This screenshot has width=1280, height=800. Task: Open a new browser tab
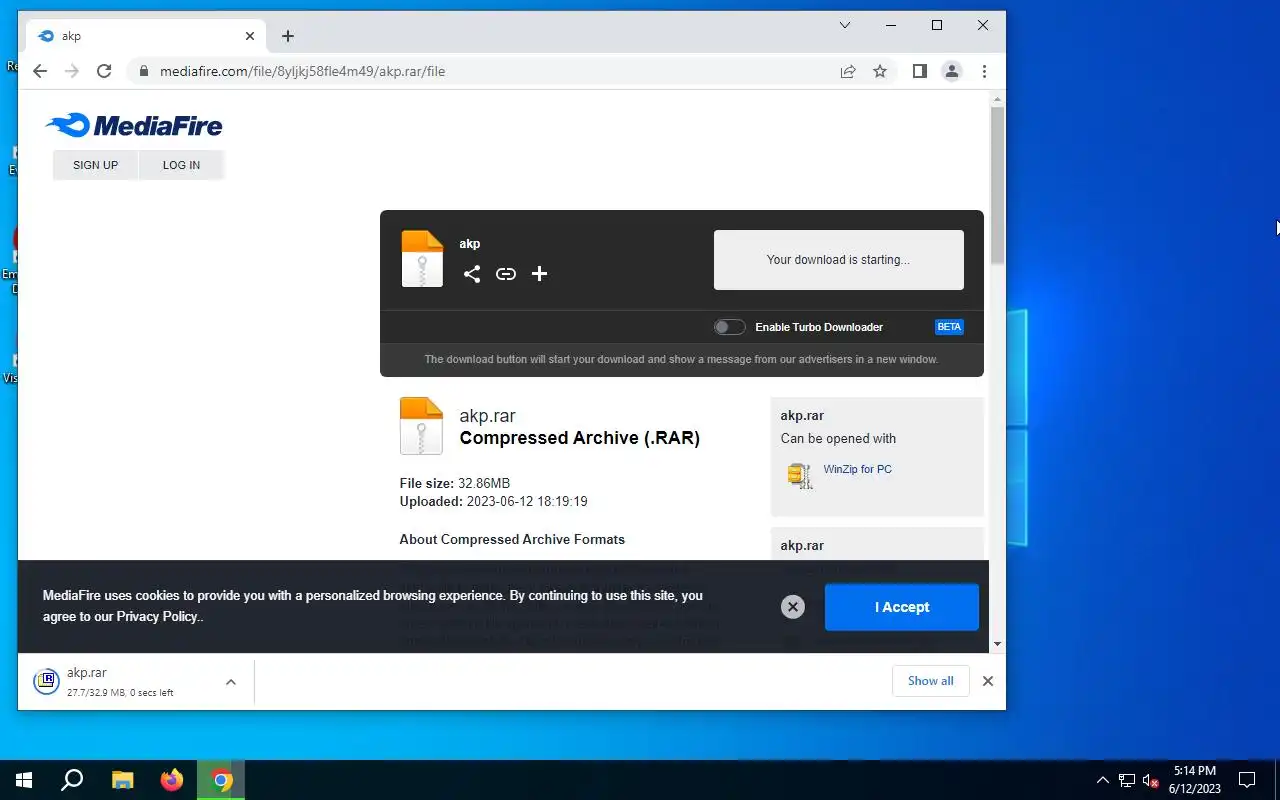288,36
